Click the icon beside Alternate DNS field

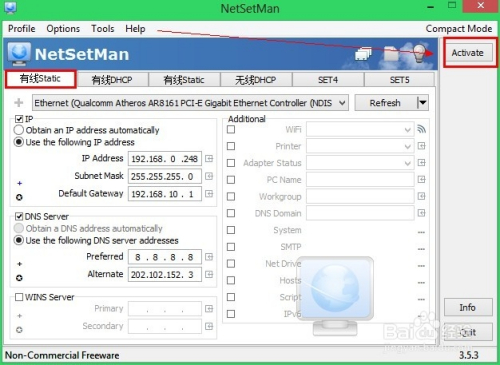[x=209, y=274]
